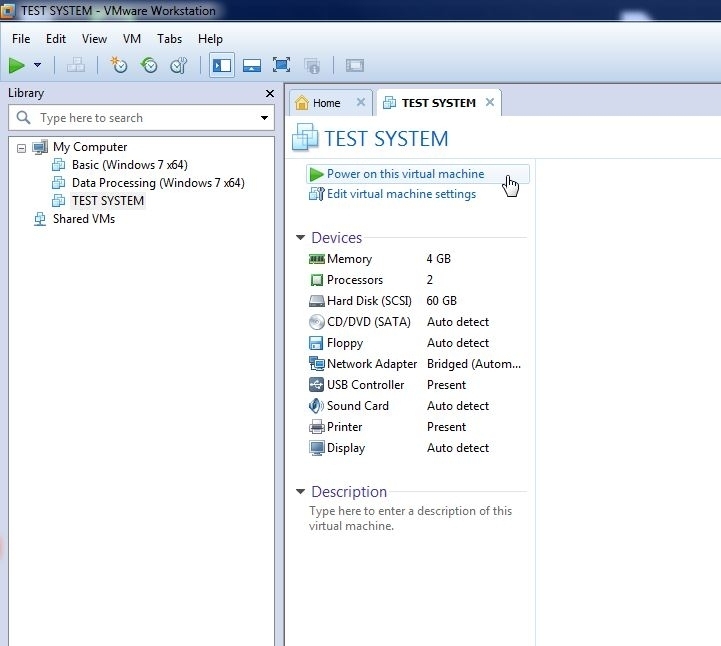Revert to snapshot toolbar icon
721x646 pixels.
pos(149,66)
